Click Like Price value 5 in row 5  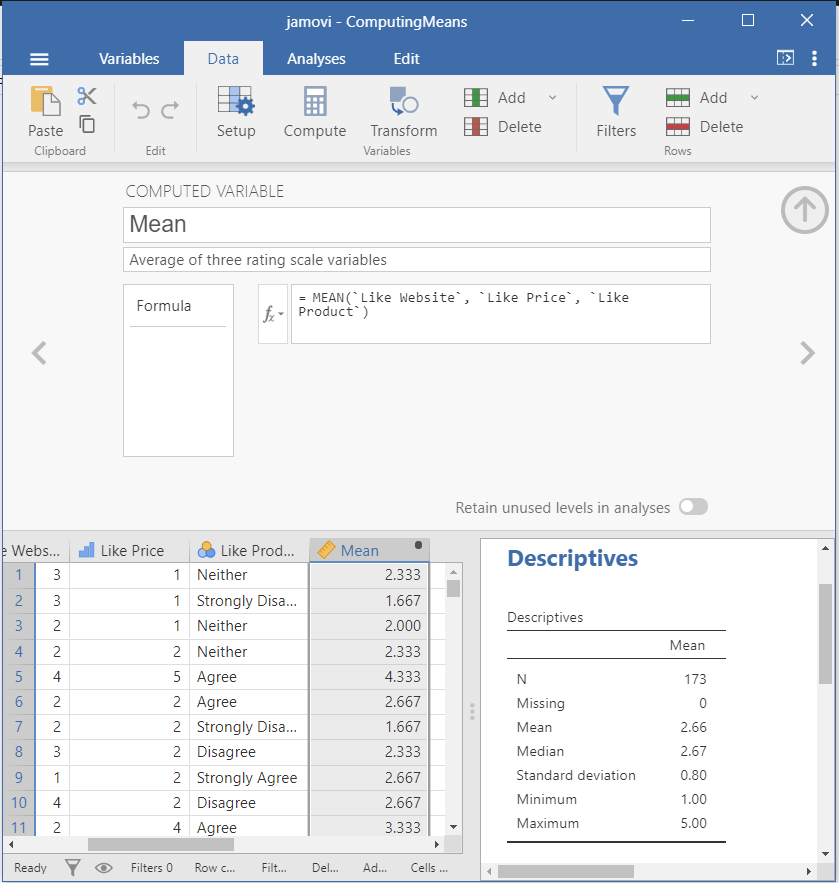click(x=129, y=676)
